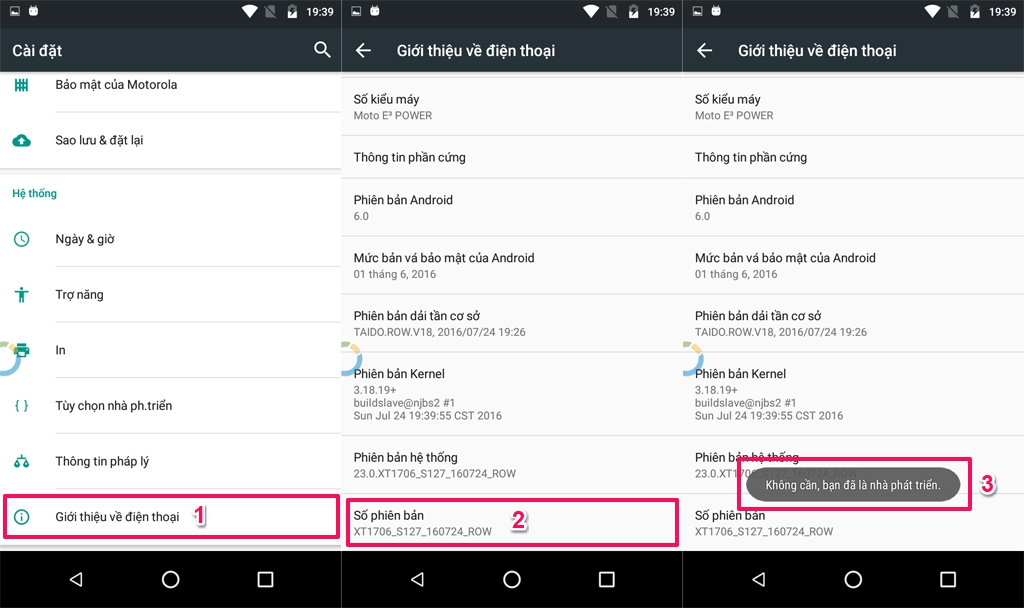Screen dimensions: 1024x608
Task: Tap Phiên bản Android 6.0 in middle screen
Action: (512, 208)
